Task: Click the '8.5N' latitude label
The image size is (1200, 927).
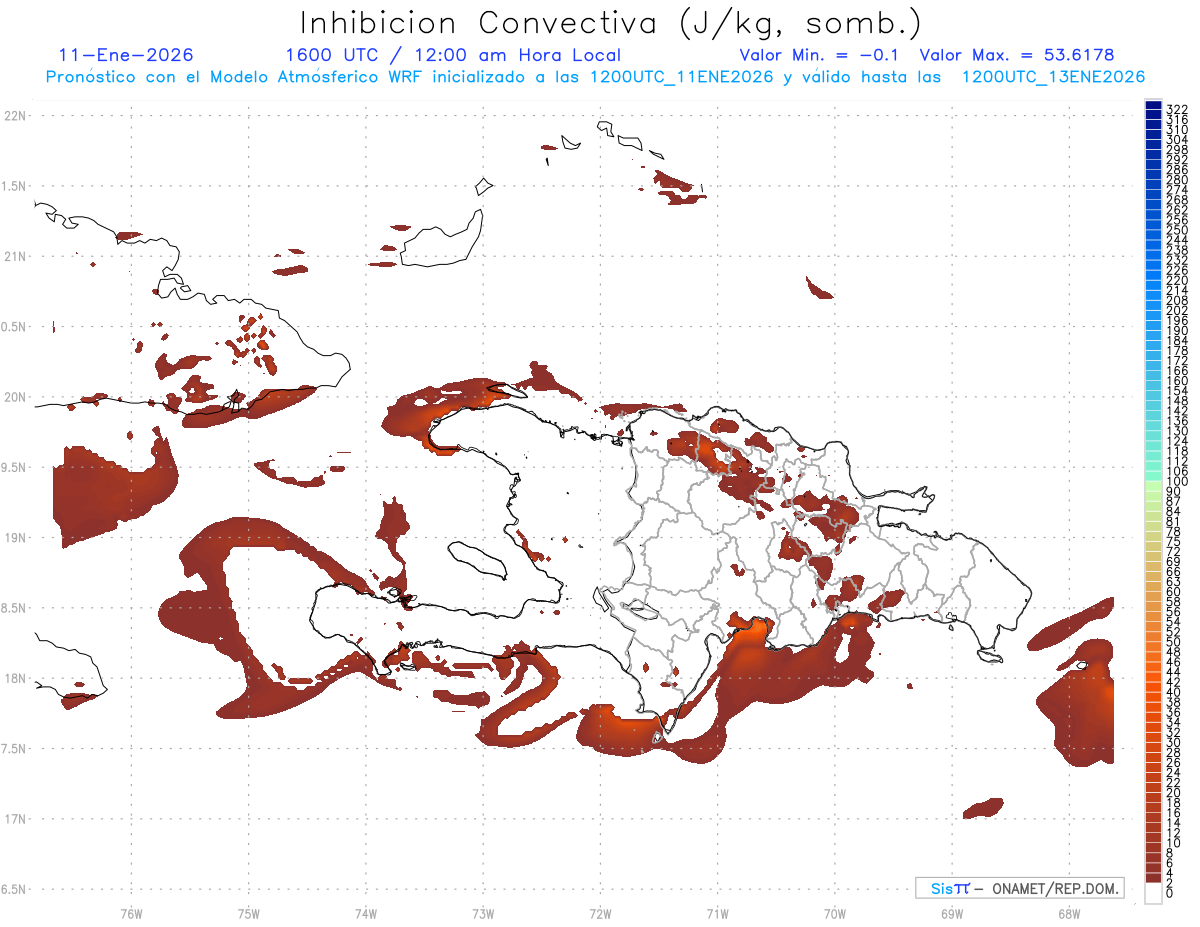Action: (x=15, y=608)
